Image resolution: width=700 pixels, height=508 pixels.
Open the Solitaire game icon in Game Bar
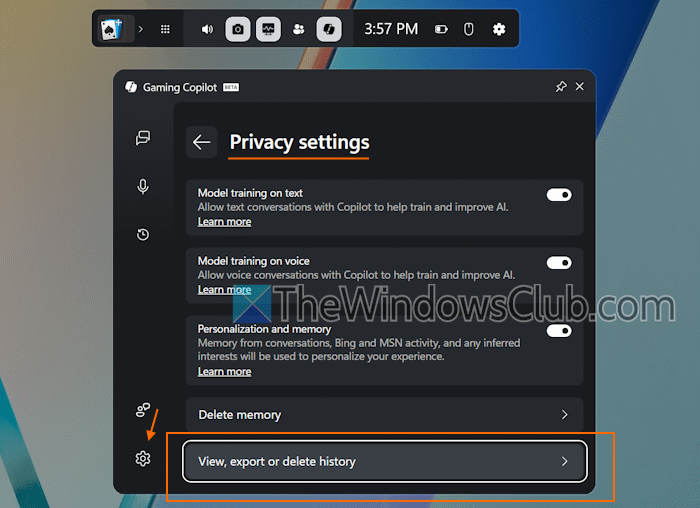point(111,29)
